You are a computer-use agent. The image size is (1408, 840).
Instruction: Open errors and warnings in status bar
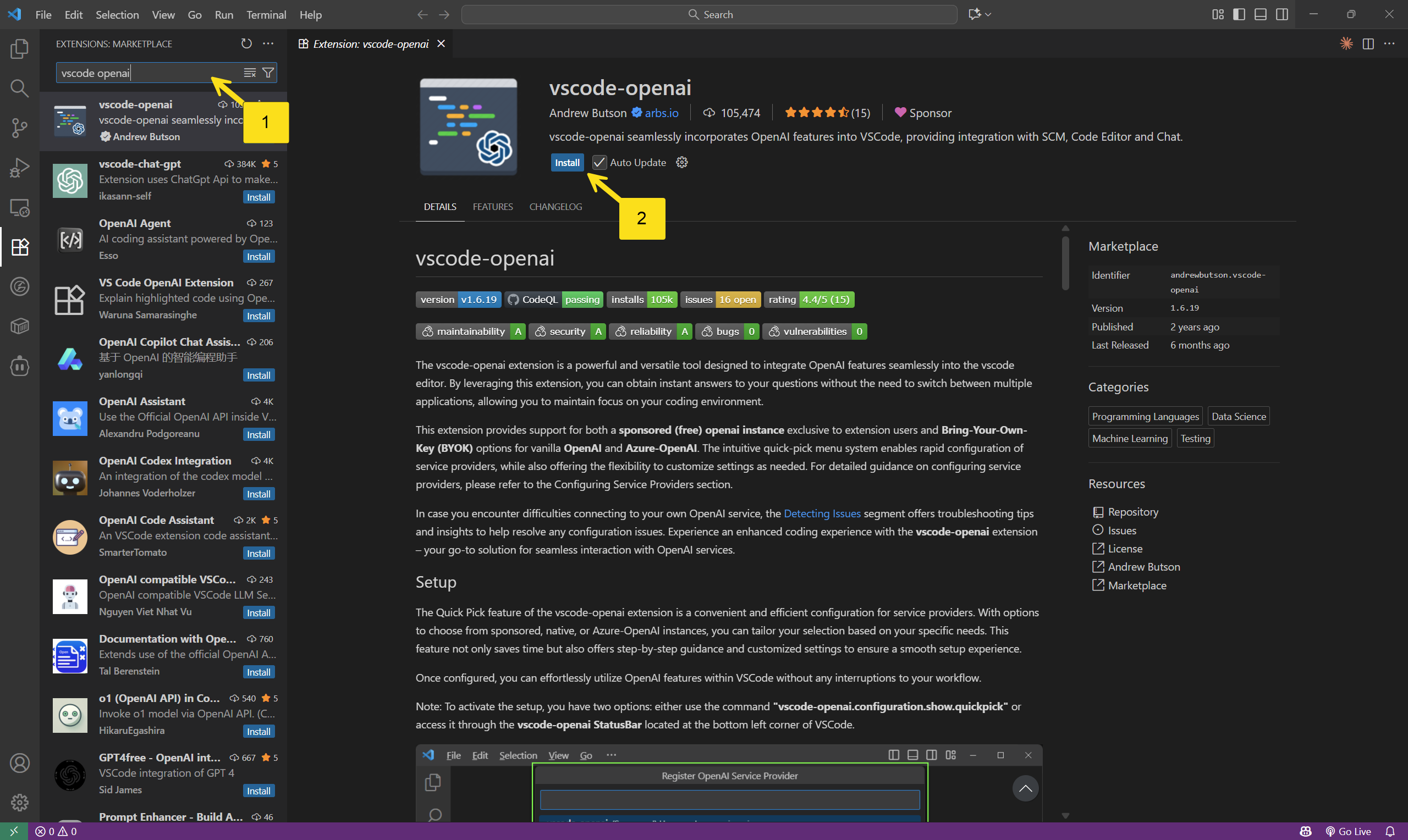tap(56, 831)
